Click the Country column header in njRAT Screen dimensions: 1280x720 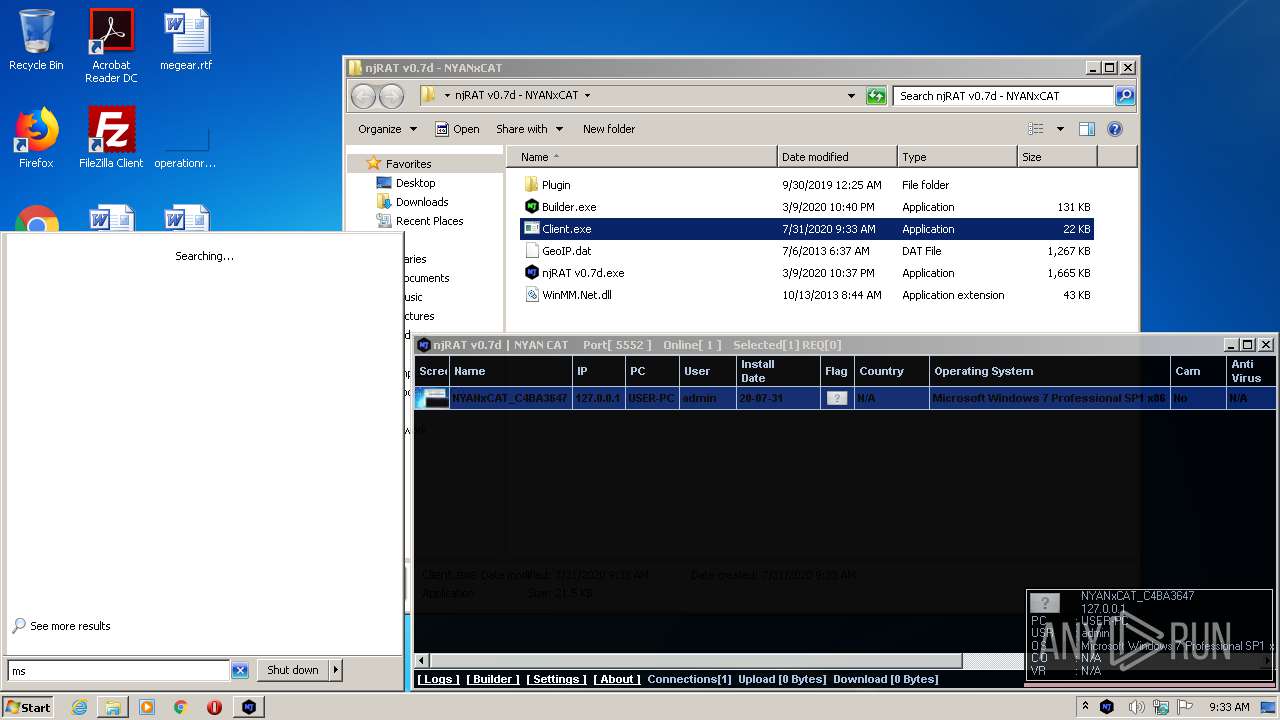(x=892, y=371)
